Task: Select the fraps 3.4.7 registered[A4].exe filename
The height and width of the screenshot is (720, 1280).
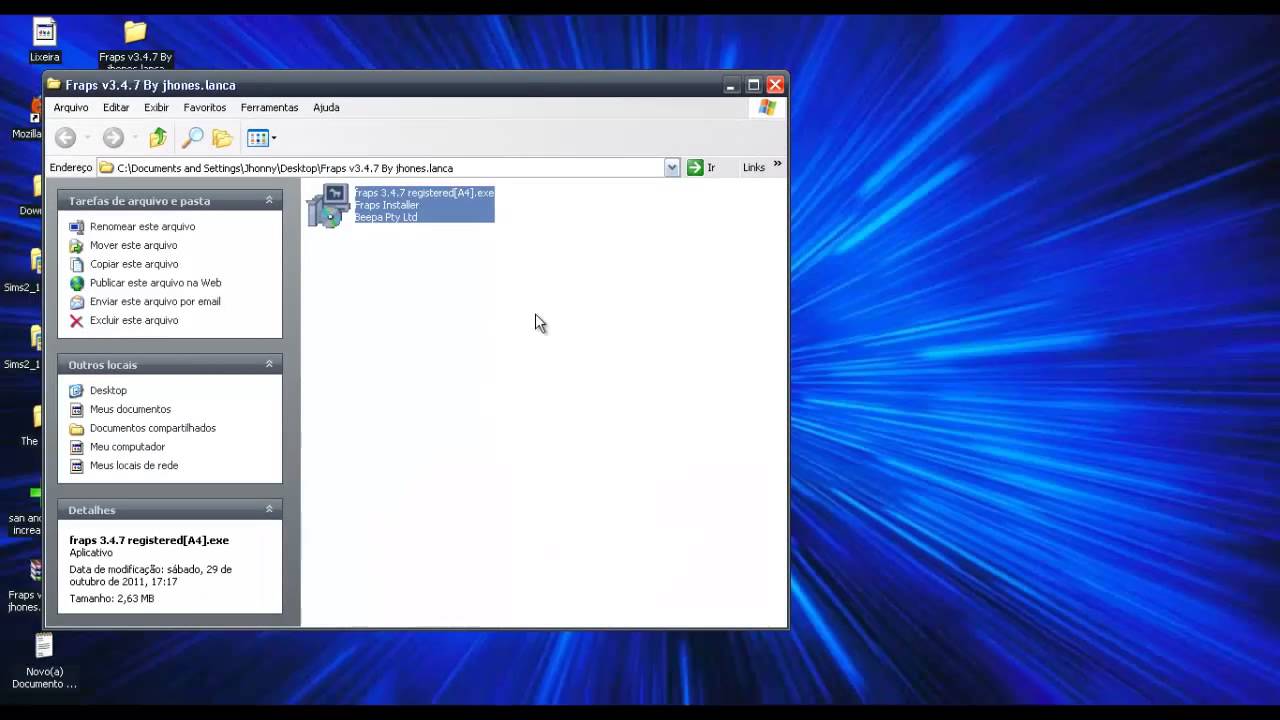Action: tap(424, 192)
